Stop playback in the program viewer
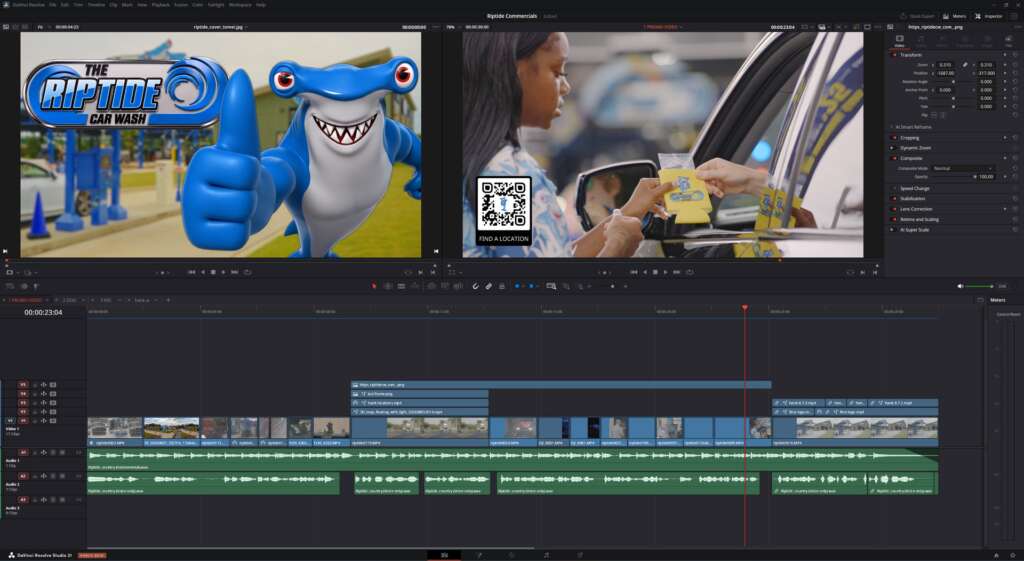The height and width of the screenshot is (561, 1024). (655, 272)
